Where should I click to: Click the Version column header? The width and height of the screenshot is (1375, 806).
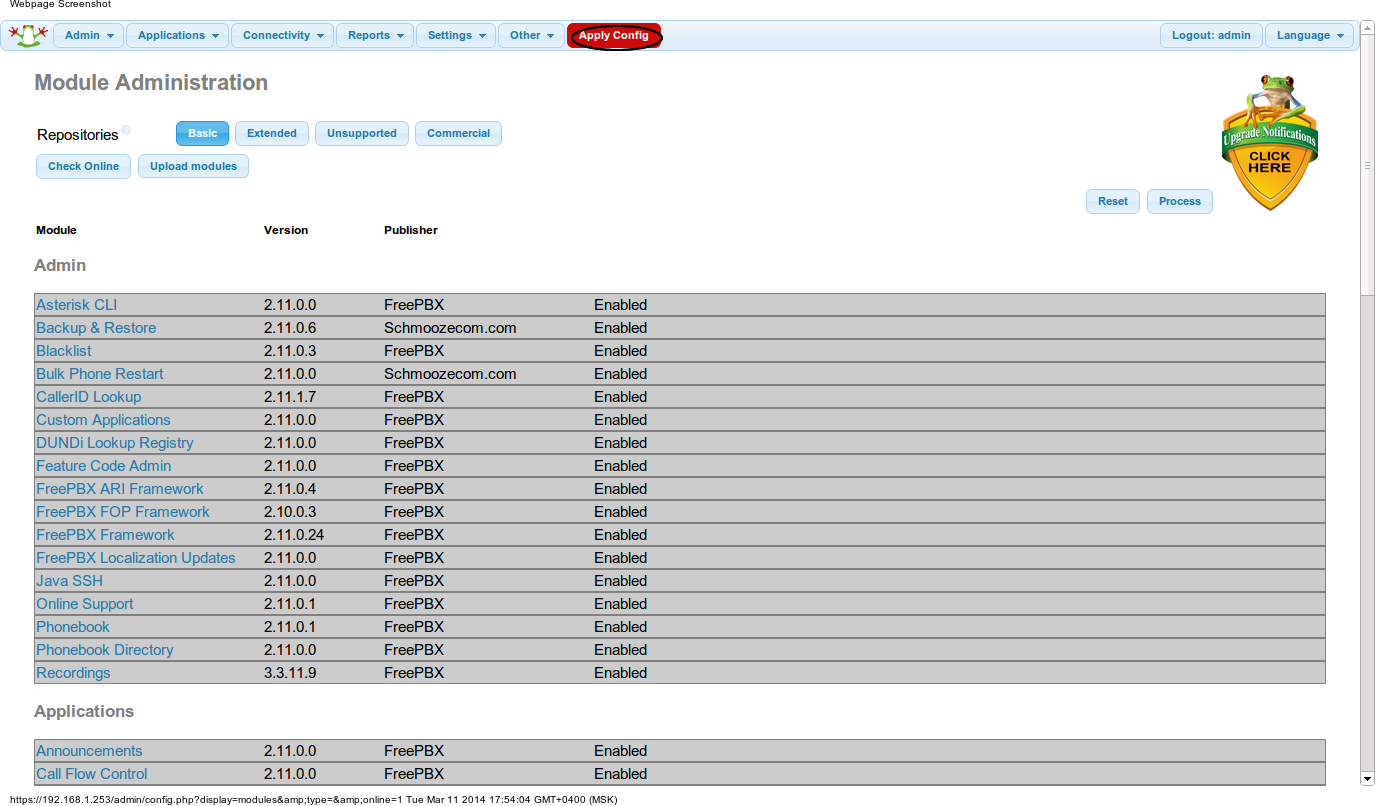pyautogui.click(x=286, y=230)
